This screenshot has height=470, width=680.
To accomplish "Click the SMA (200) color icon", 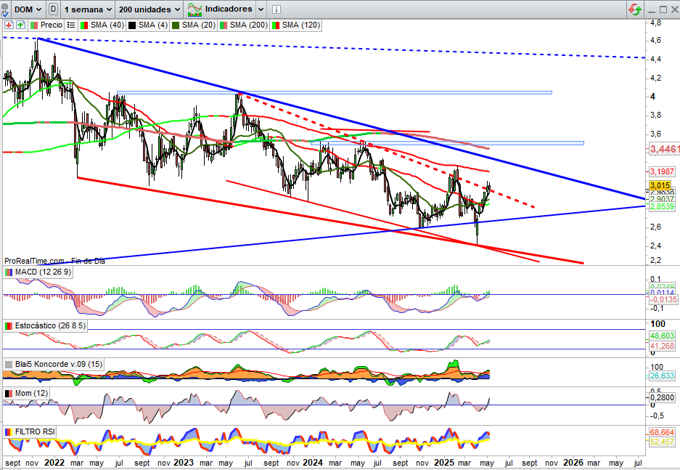I will click(223, 25).
